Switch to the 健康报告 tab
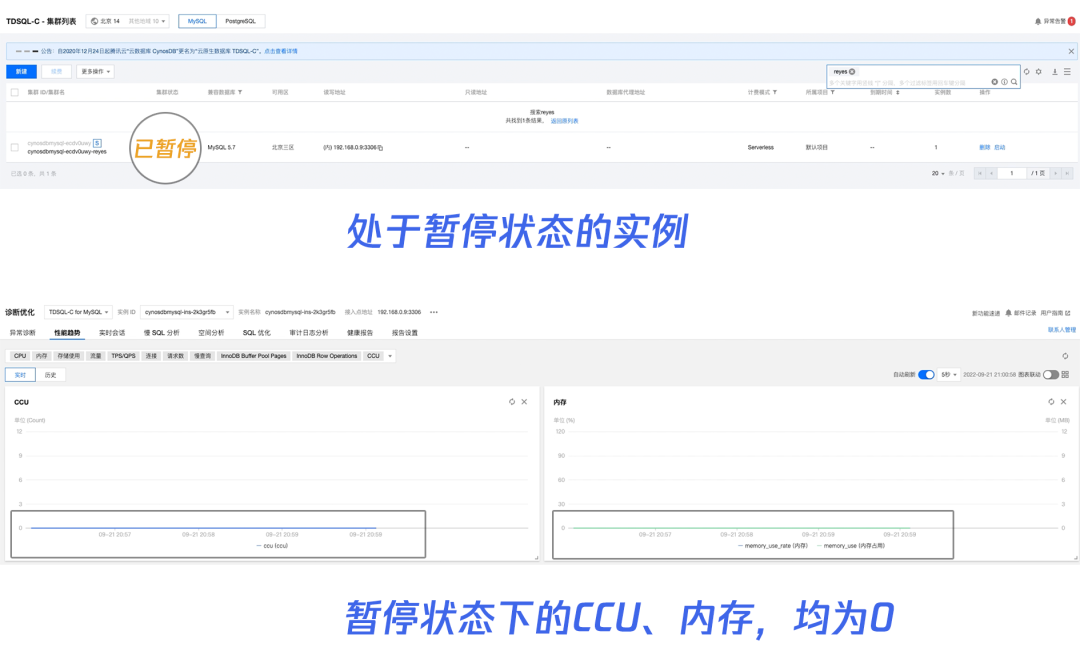1080x659 pixels. [360, 333]
